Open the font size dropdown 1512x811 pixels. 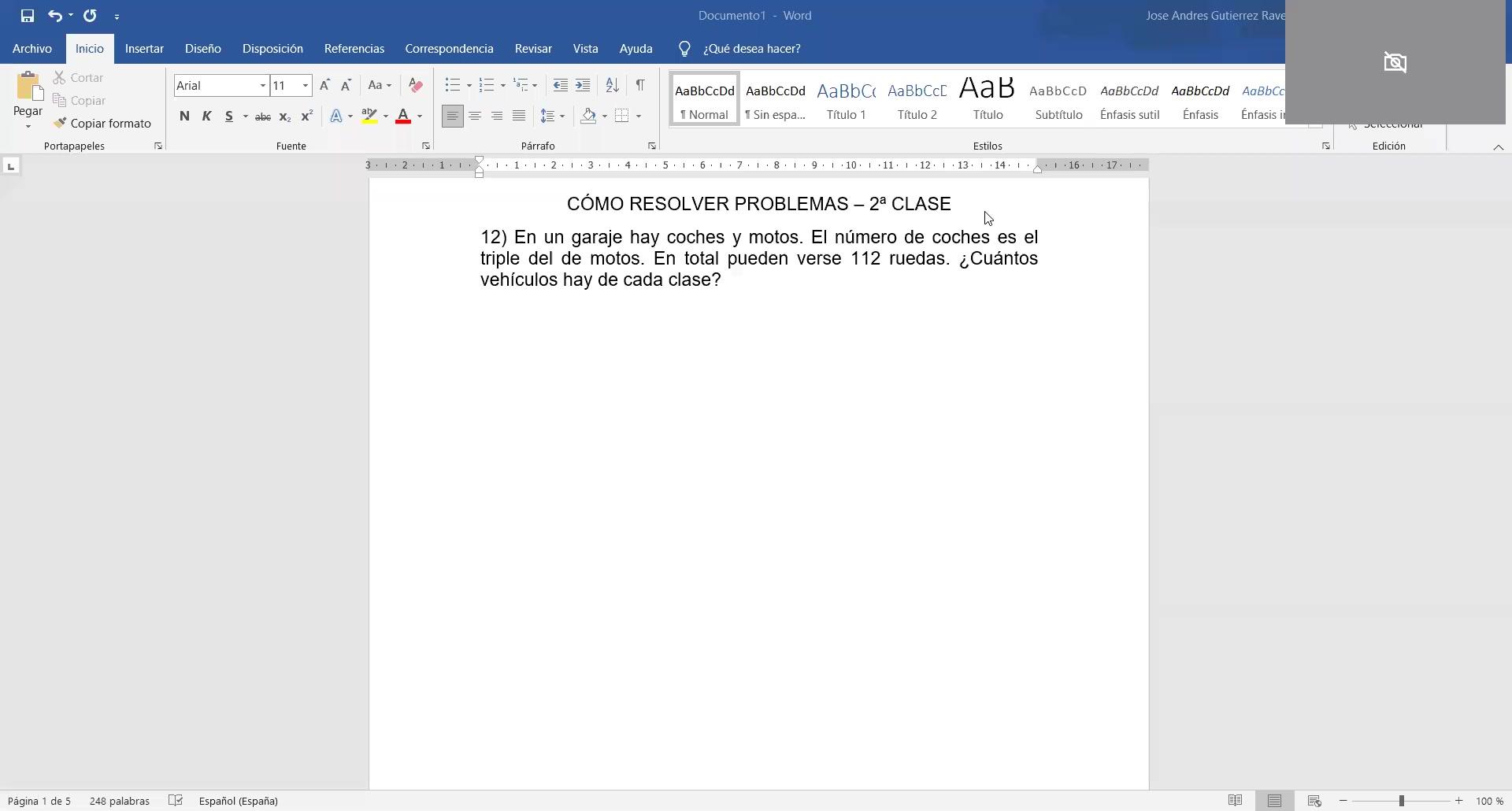click(306, 86)
